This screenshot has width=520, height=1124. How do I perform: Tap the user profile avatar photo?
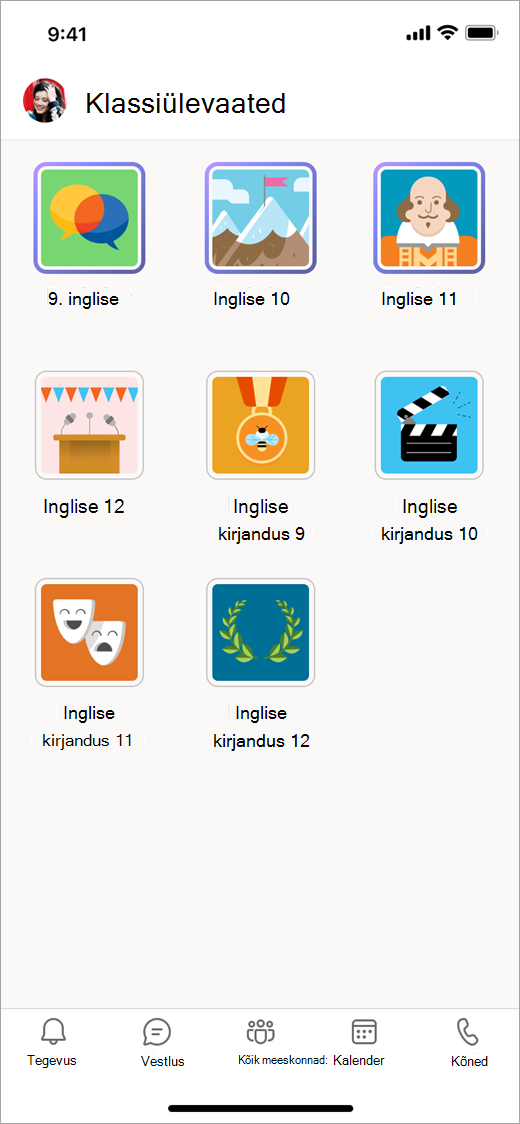44,100
